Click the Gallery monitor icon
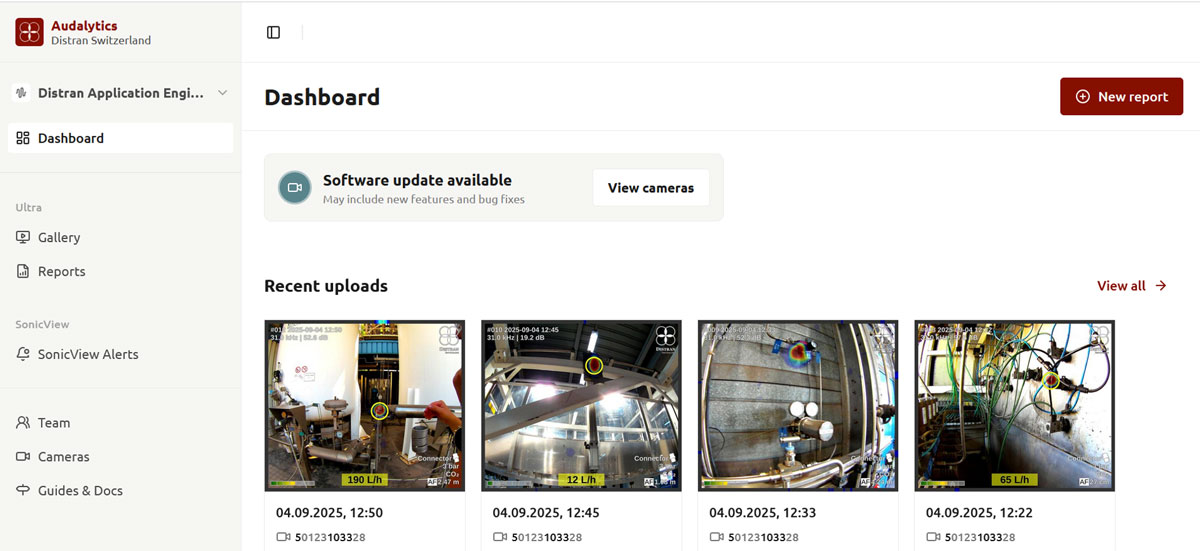 [x=23, y=237]
